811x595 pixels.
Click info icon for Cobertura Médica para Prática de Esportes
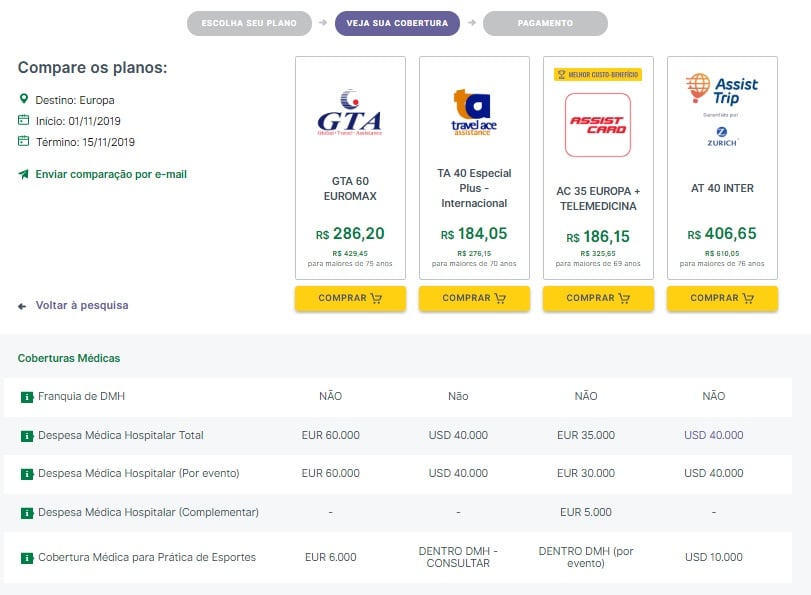[x=27, y=558]
